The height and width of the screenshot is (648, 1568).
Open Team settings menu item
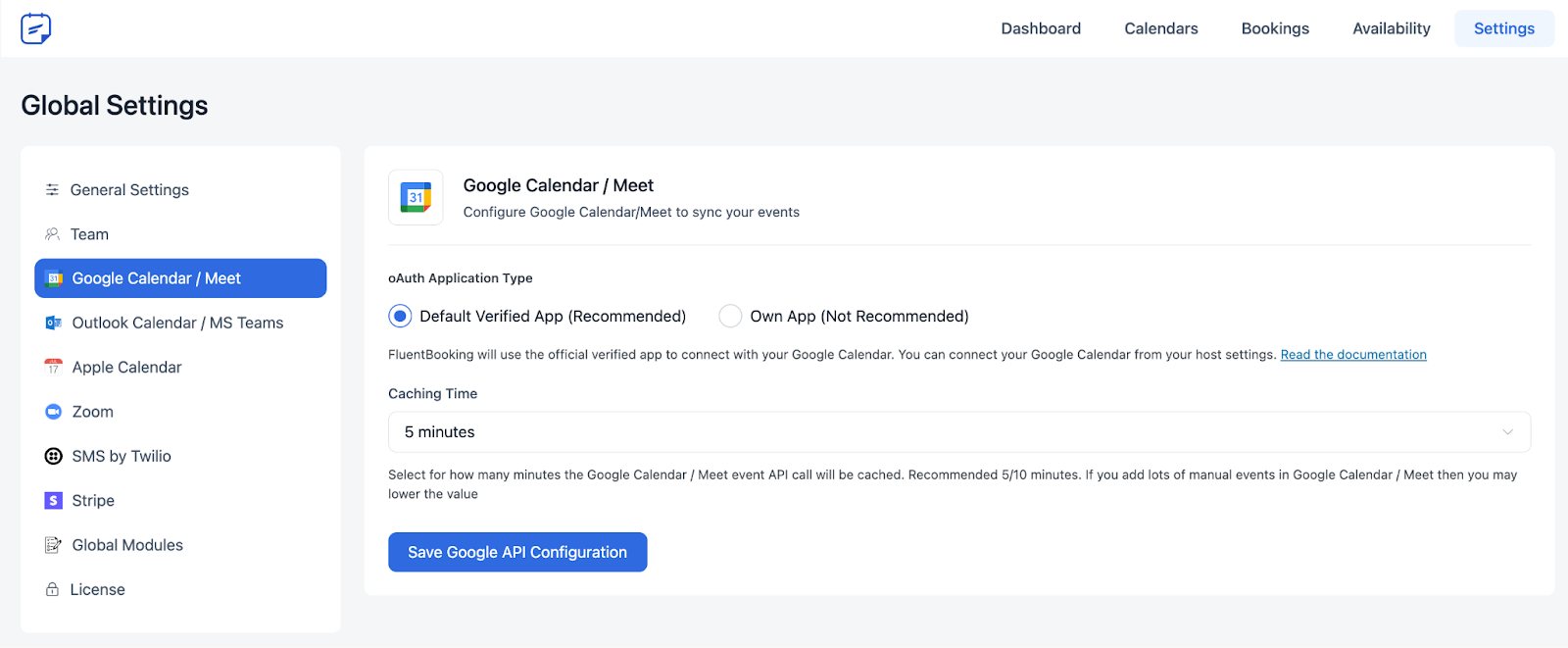click(x=180, y=234)
